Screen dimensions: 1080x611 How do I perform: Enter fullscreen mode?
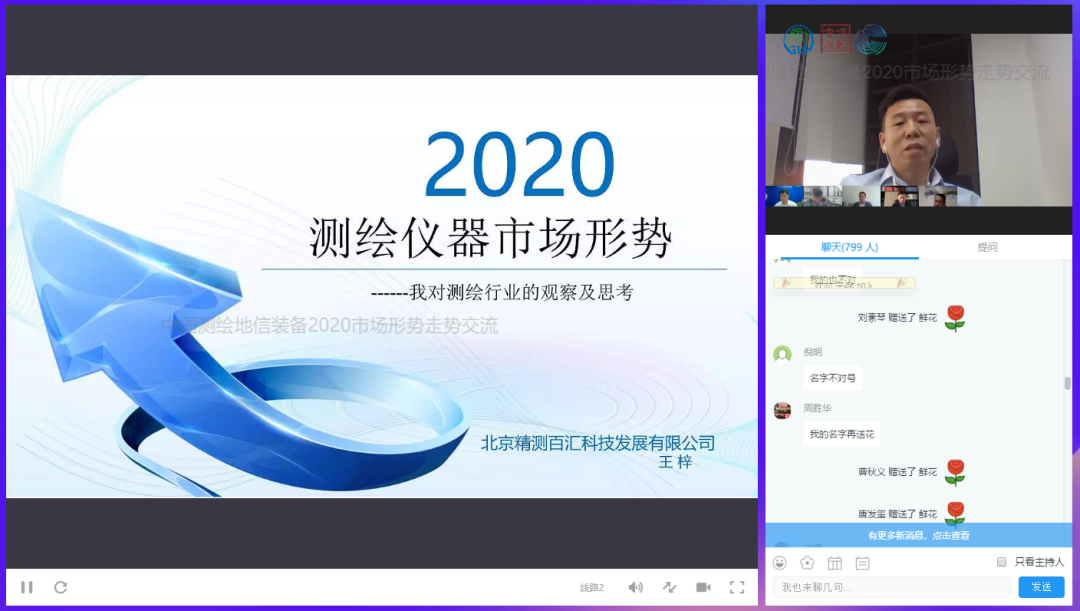(737, 587)
